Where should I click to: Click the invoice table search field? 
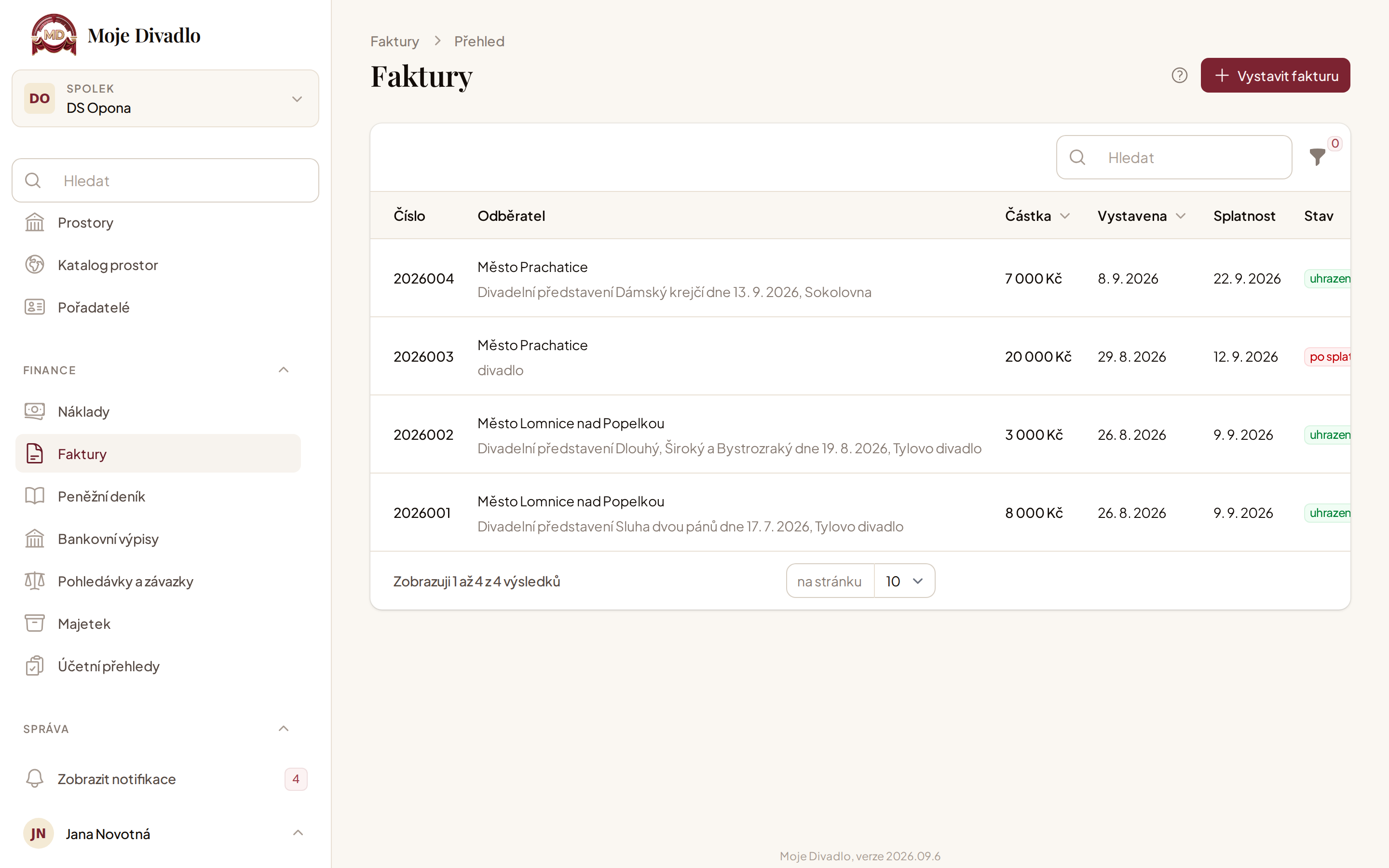[x=1174, y=157]
